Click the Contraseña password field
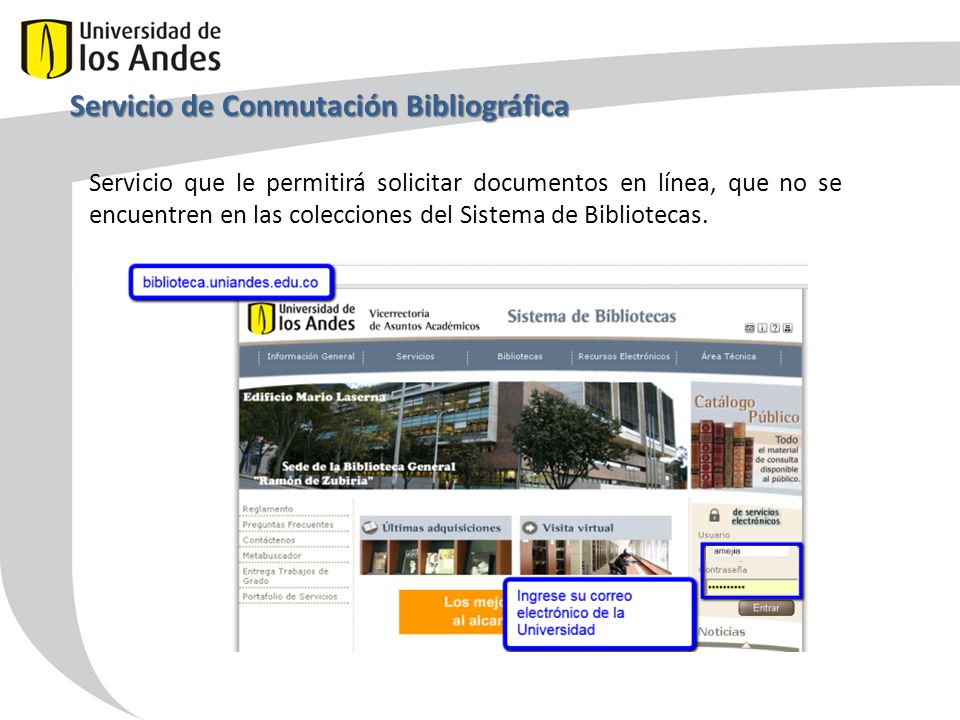Image resolution: width=960 pixels, height=720 pixels. [752, 587]
